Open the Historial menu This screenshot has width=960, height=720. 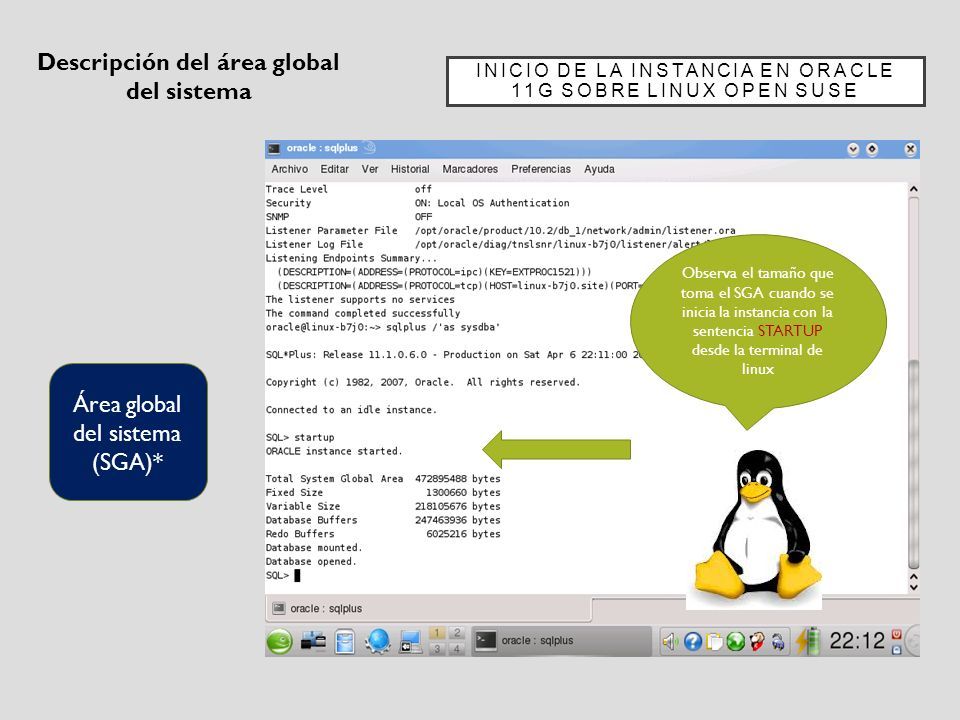410,169
